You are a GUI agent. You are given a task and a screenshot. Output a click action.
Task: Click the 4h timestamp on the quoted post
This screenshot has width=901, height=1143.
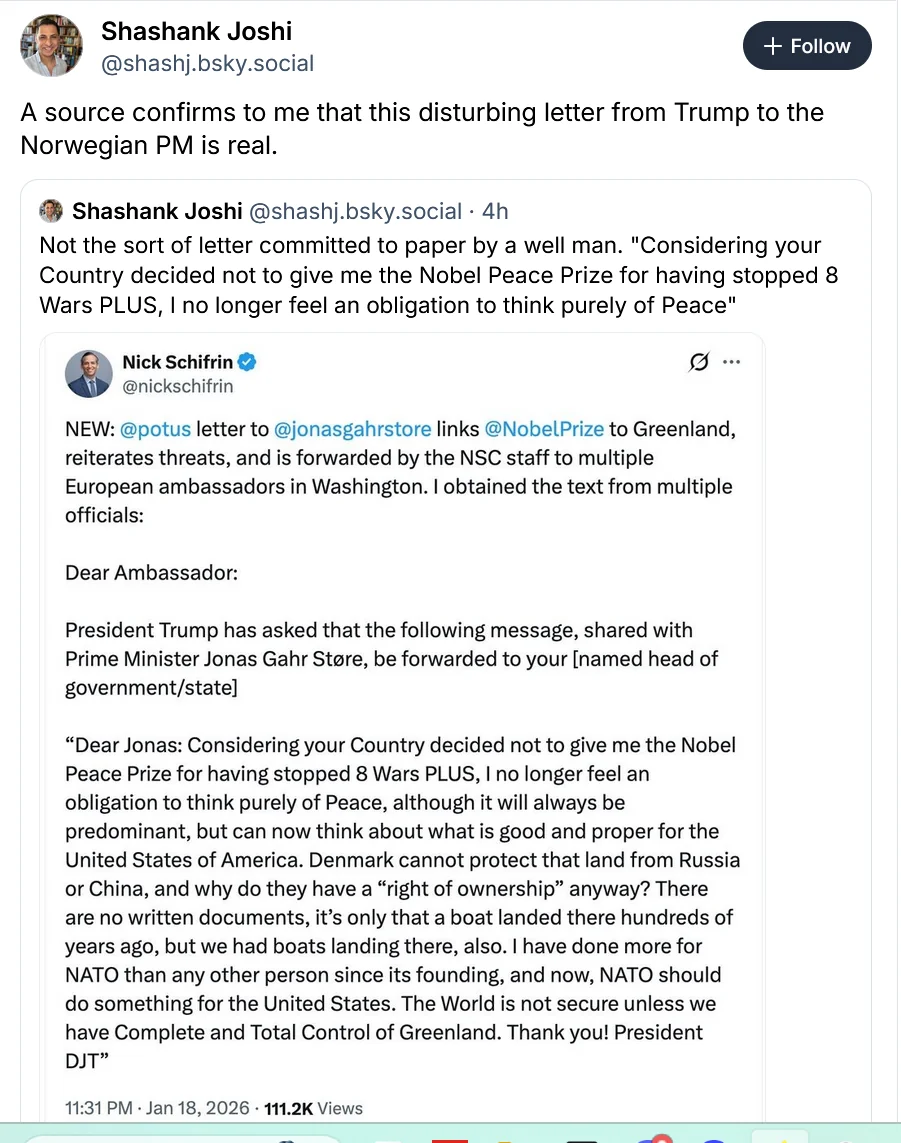pos(498,211)
